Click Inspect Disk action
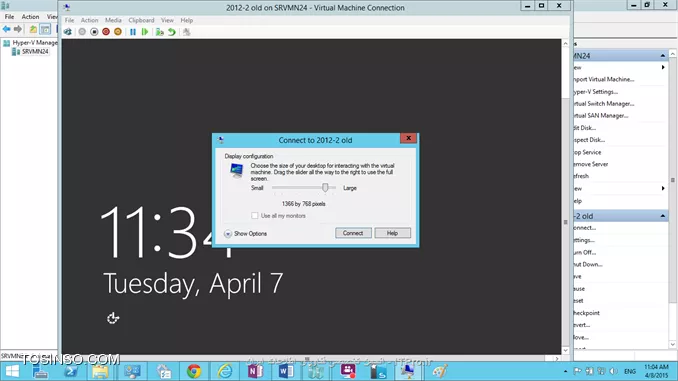The height and width of the screenshot is (381, 678). point(589,140)
